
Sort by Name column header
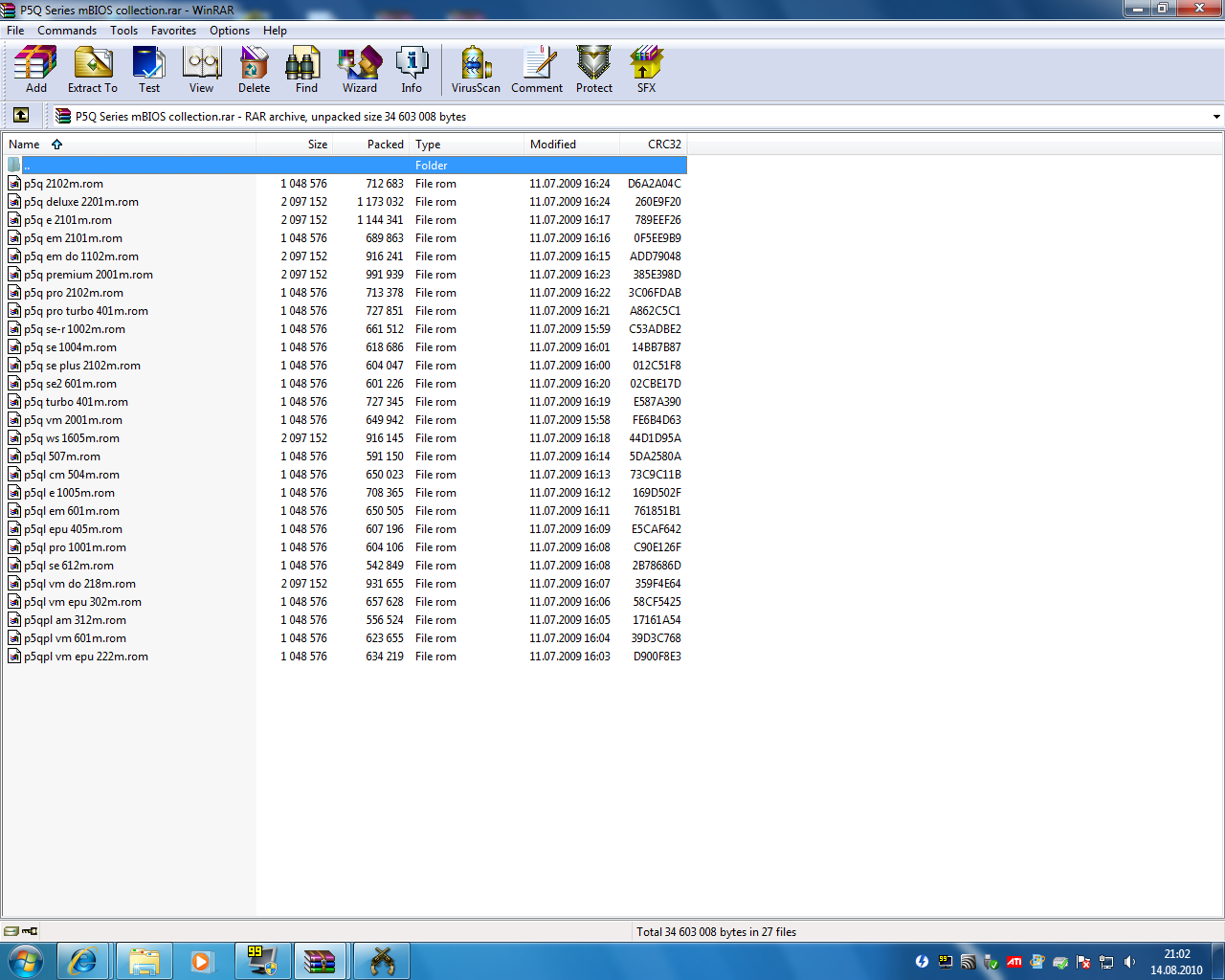pos(129,145)
